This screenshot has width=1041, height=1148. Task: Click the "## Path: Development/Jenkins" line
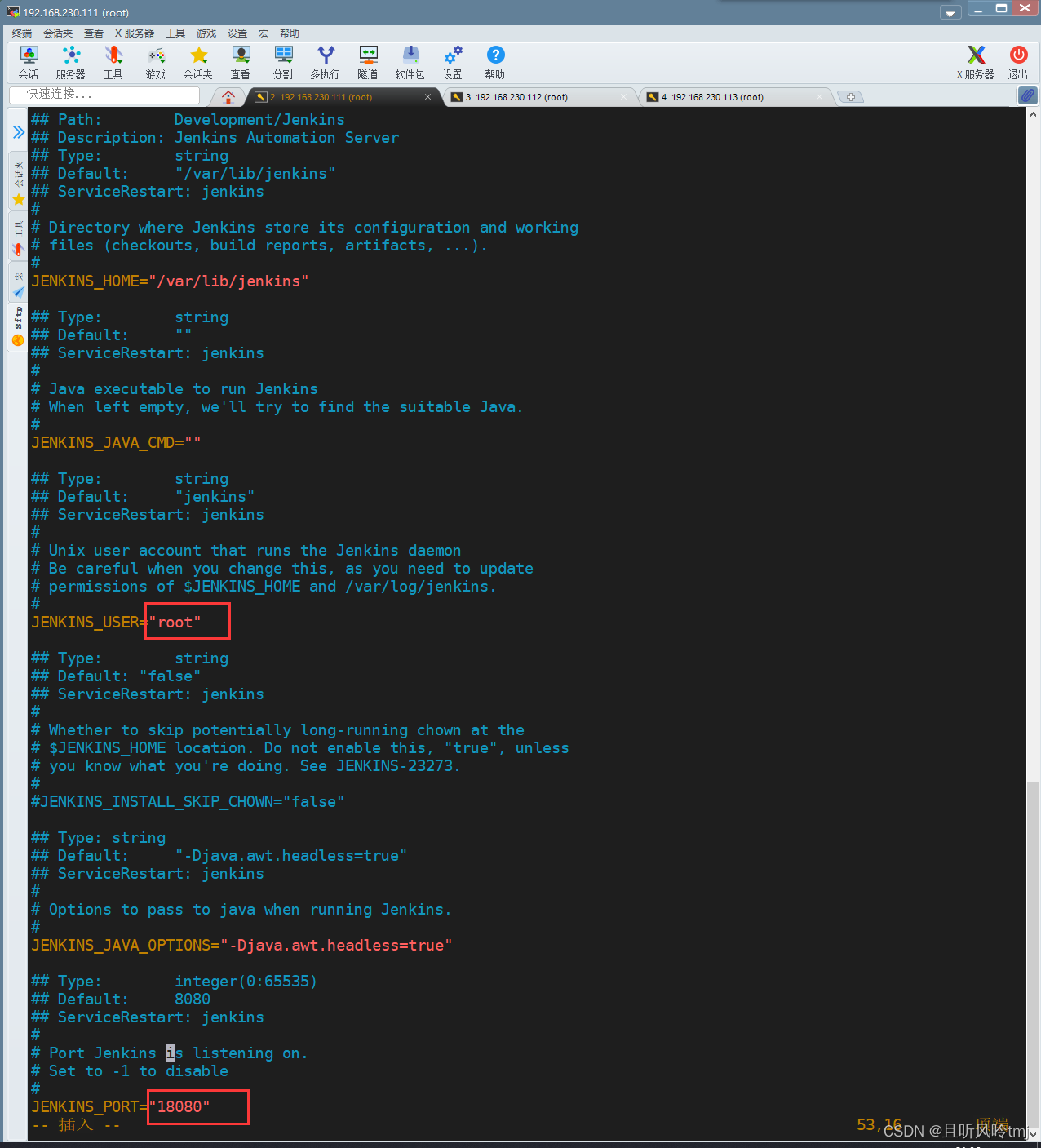188,120
